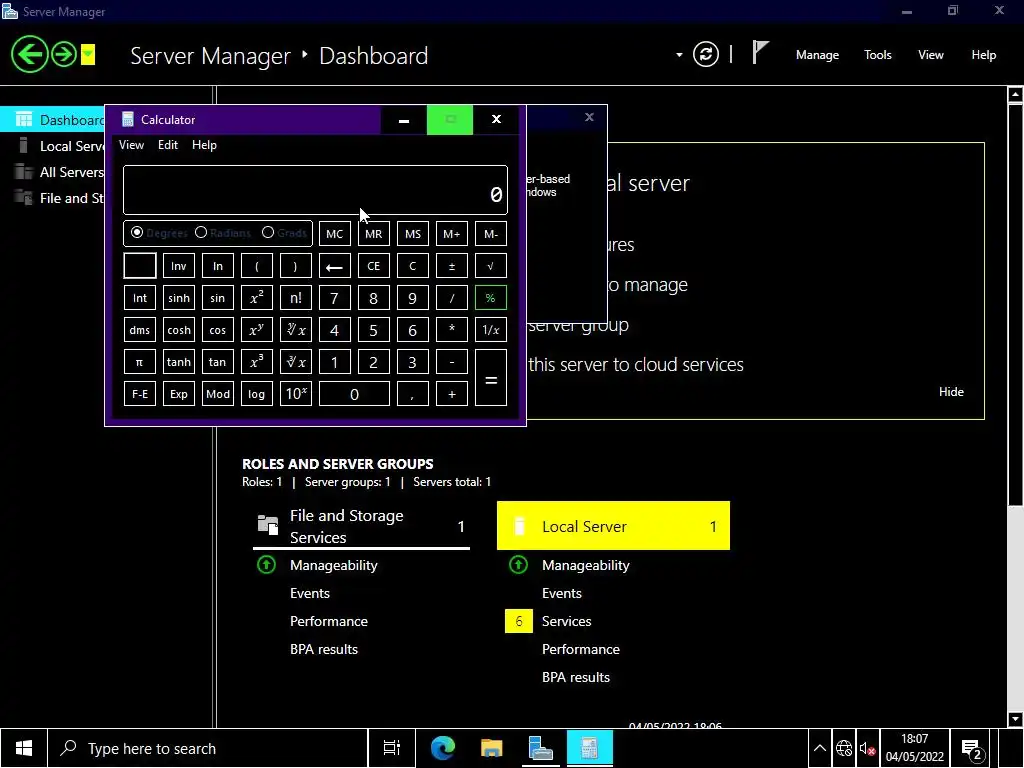This screenshot has height=768, width=1024.
Task: Go back with the Server Manager back arrow
Action: point(29,54)
